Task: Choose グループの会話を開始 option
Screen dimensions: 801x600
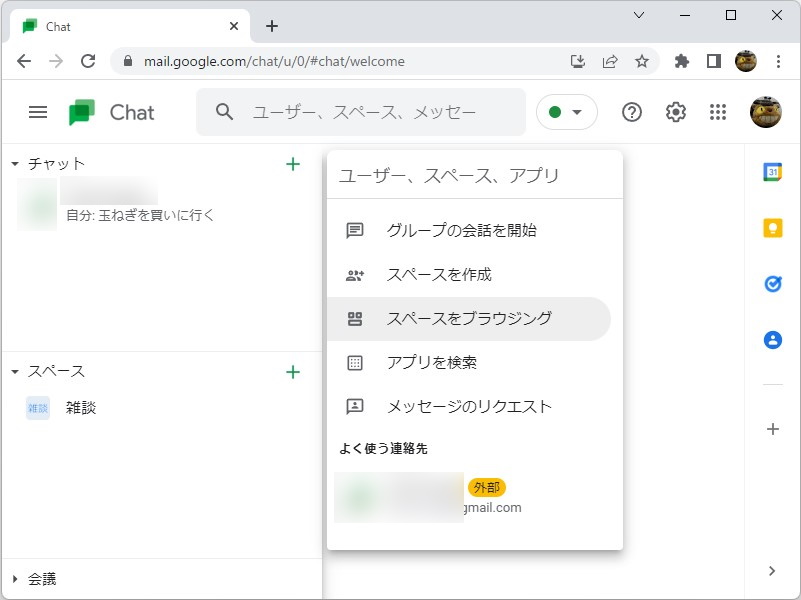Action: coord(462,229)
